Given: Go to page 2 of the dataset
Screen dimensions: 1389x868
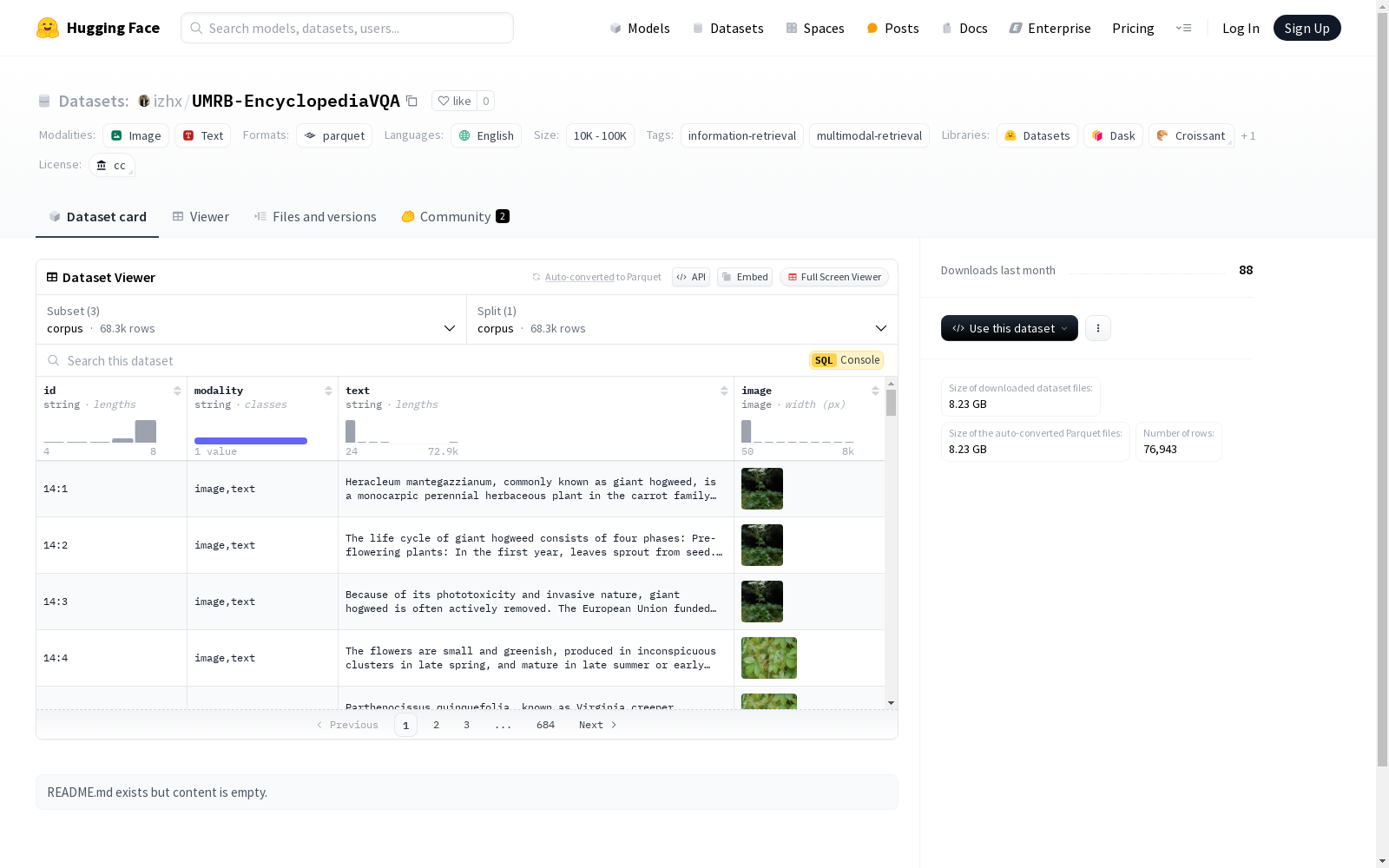Looking at the screenshot, I should point(436,725).
